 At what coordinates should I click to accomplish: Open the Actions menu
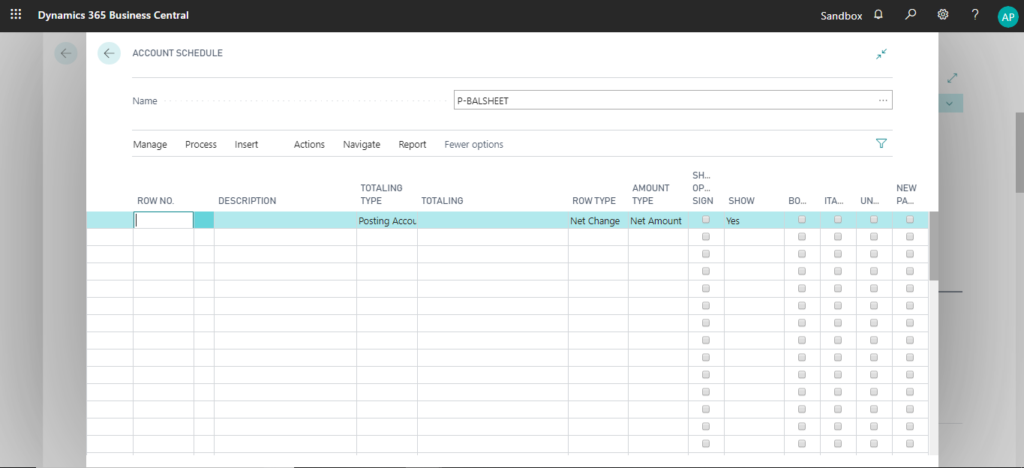pos(309,144)
